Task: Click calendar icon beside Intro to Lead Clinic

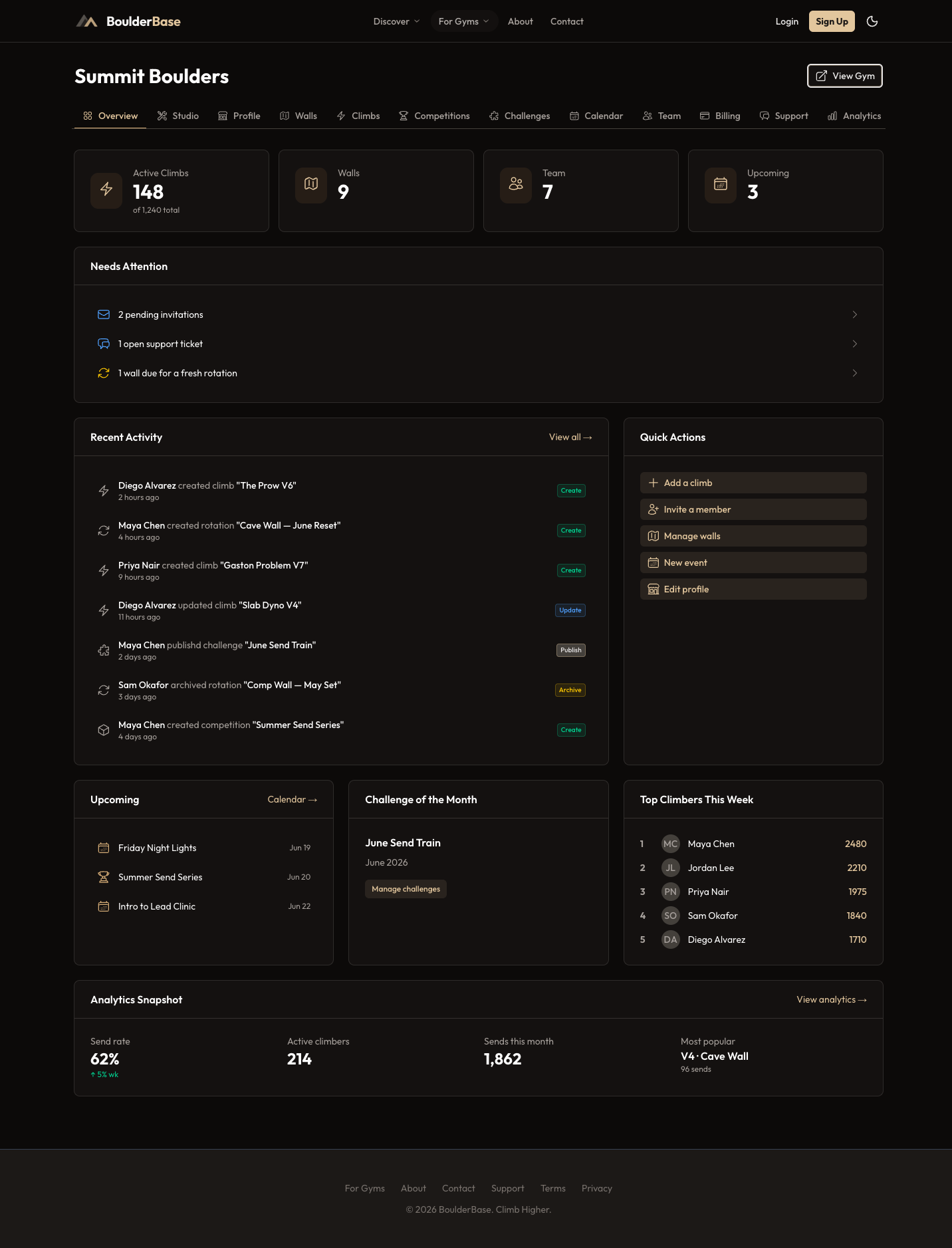Action: (104, 906)
